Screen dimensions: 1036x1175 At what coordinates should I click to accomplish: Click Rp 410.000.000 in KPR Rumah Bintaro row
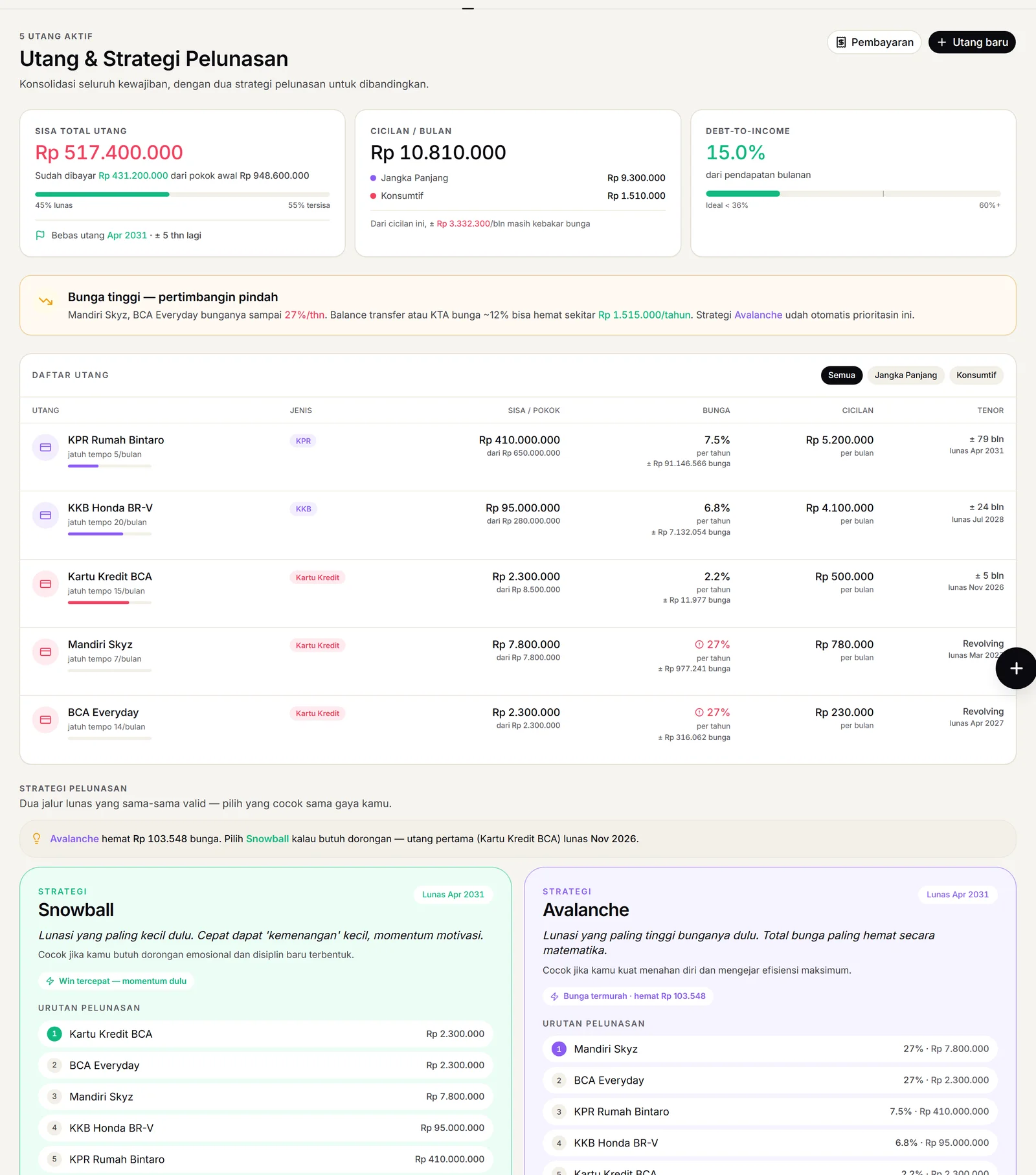[519, 440]
